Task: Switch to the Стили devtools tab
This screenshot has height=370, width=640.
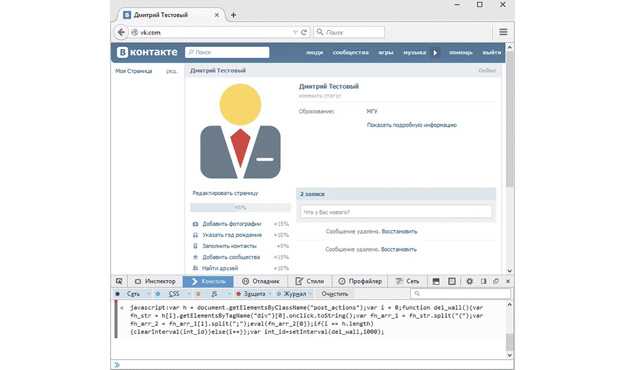Action: (310, 281)
